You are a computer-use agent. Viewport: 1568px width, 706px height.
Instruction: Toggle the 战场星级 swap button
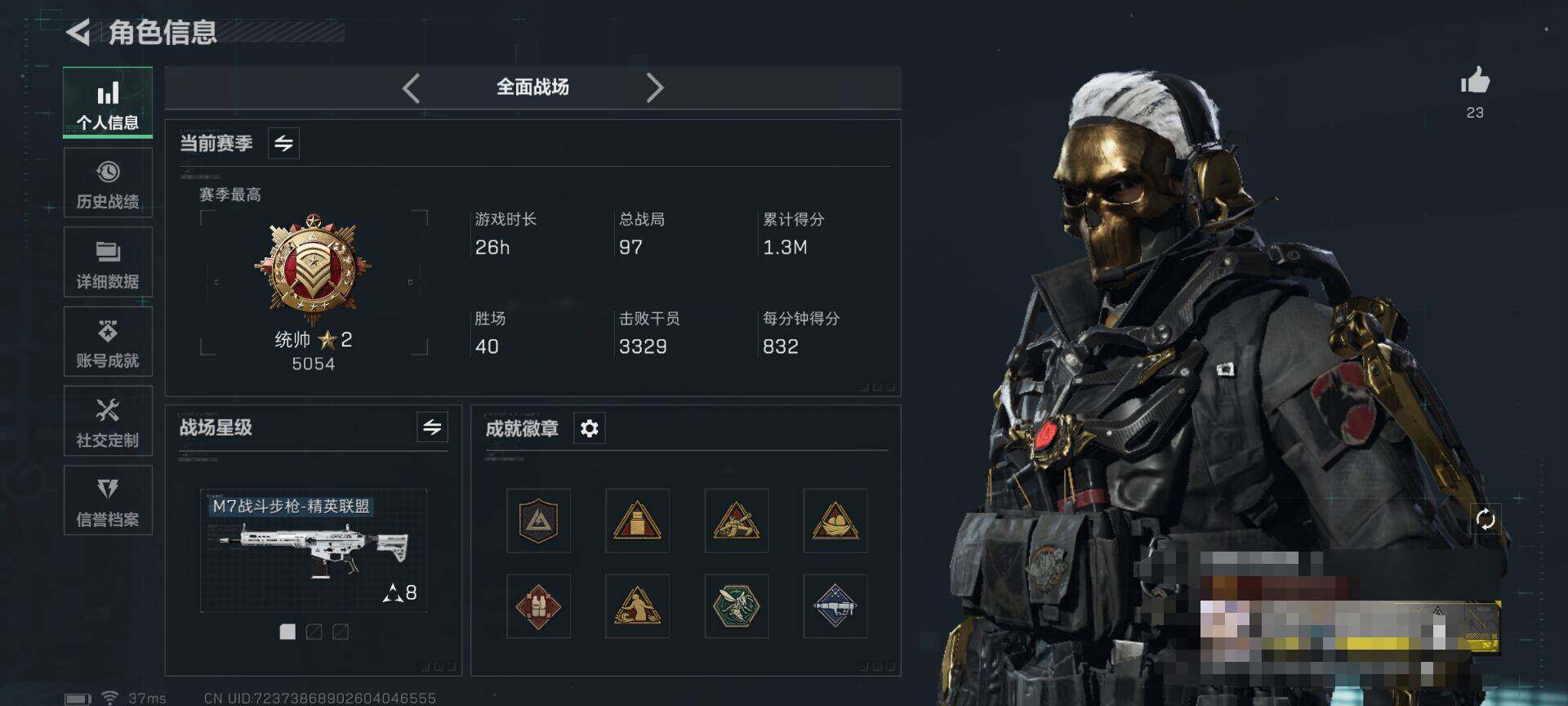(x=432, y=427)
